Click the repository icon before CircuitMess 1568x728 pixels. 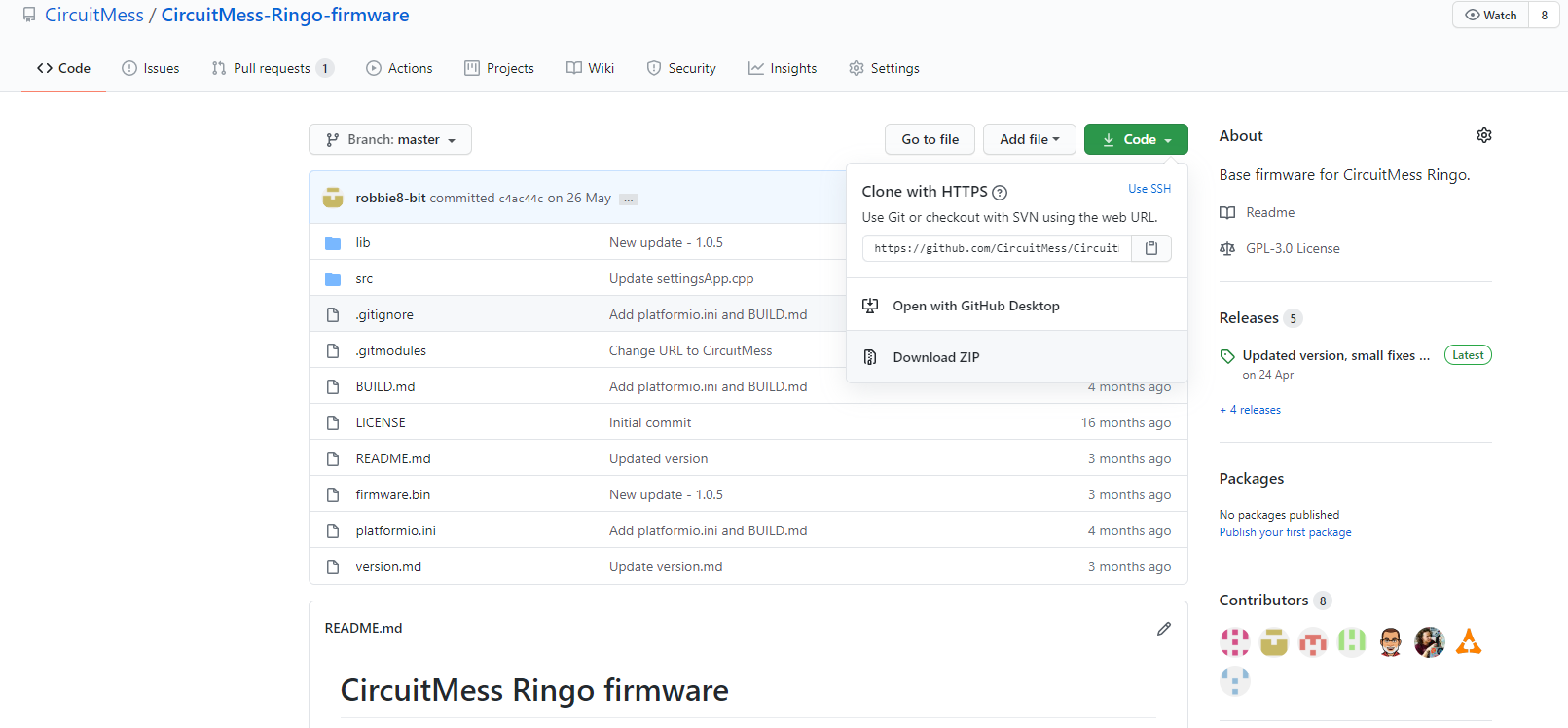[x=29, y=15]
